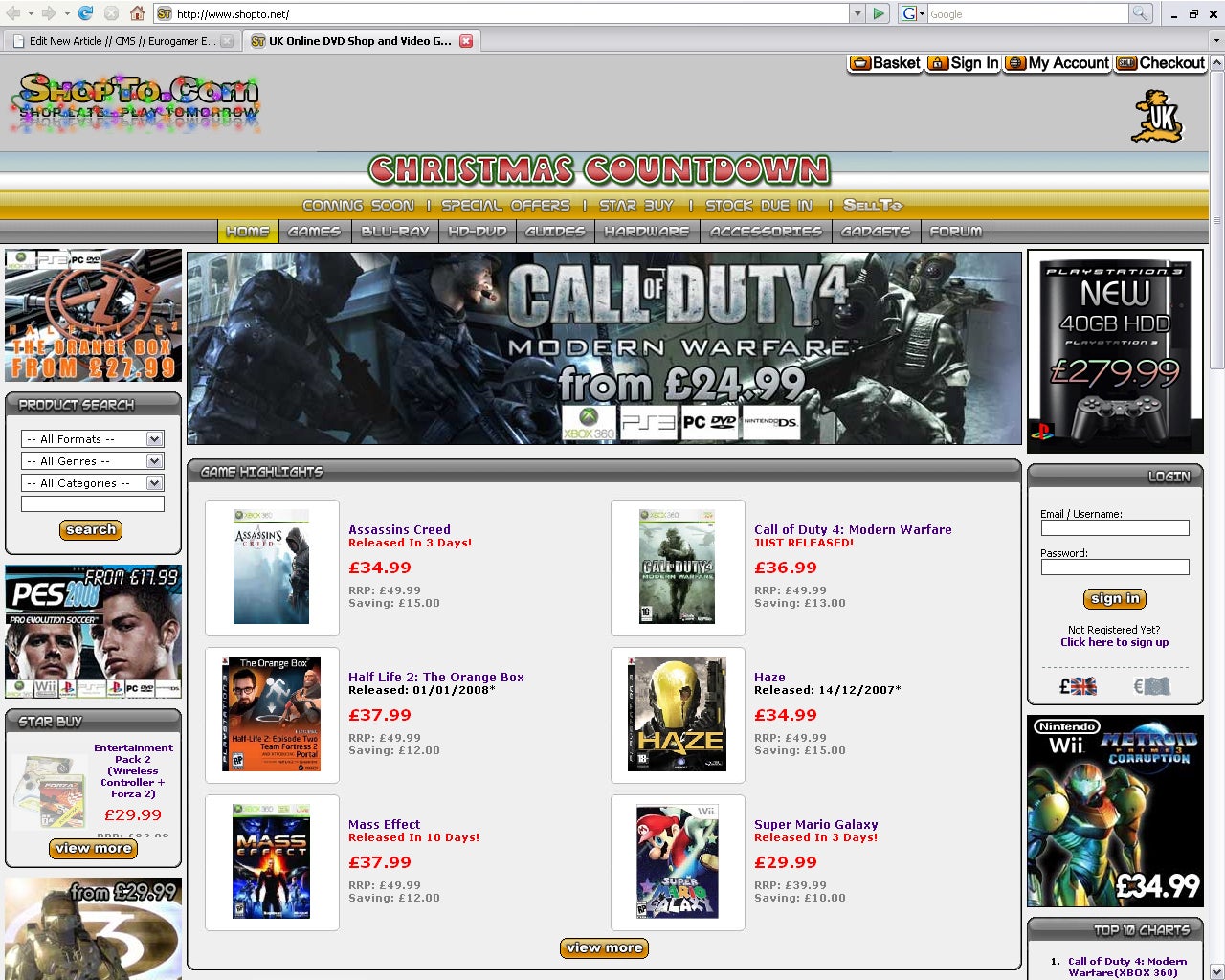The image size is (1225, 980).
Task: Expand the All Genres dropdown
Action: (92, 461)
